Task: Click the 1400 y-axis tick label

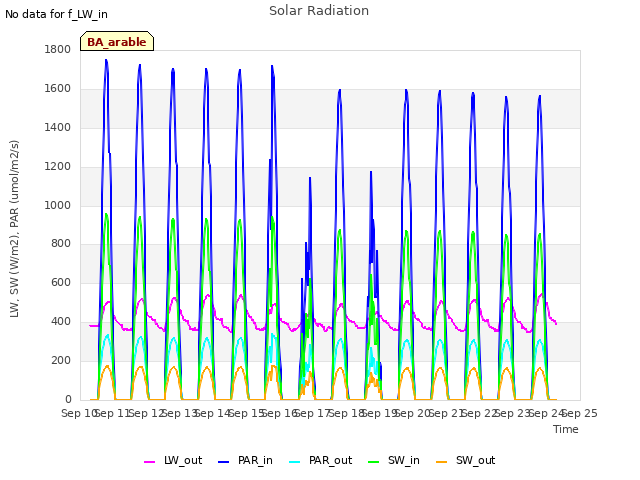Action: [x=58, y=127]
